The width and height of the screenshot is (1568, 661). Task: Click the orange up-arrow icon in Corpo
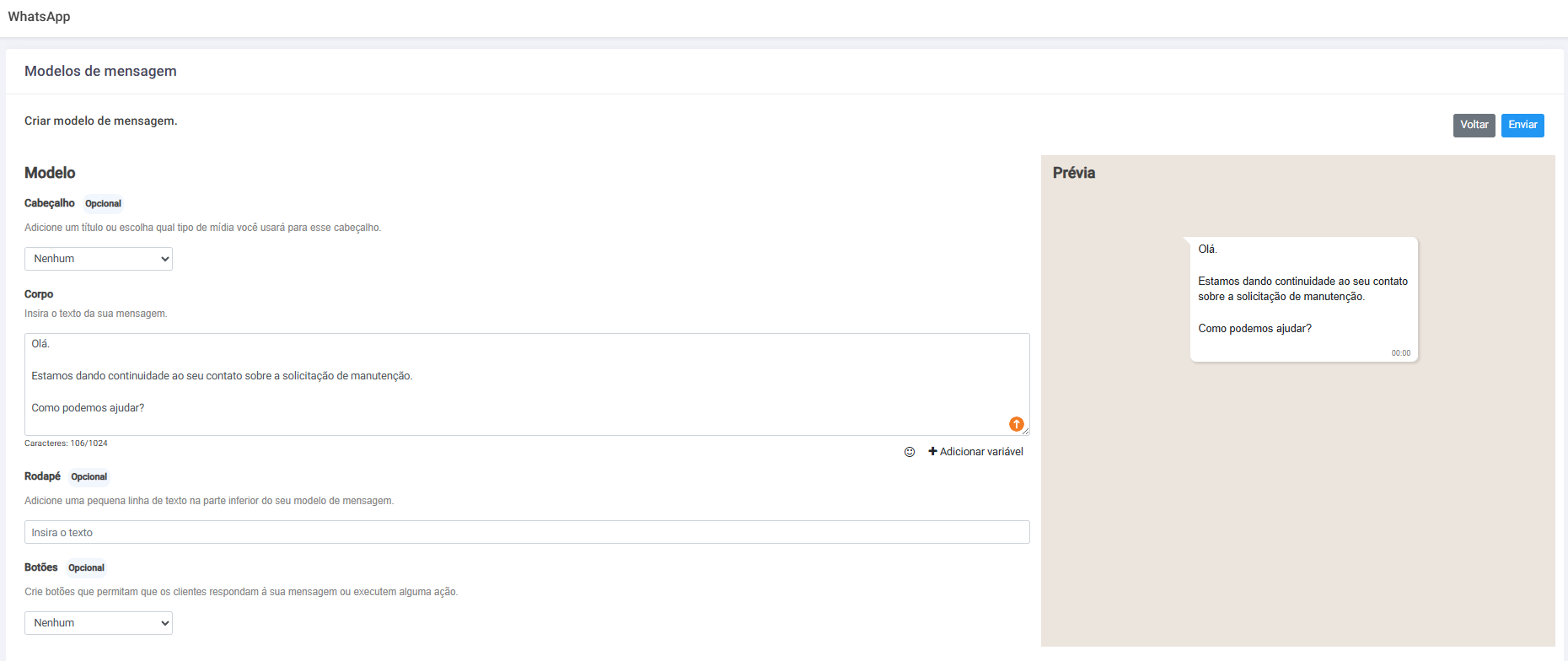pos(1016,424)
